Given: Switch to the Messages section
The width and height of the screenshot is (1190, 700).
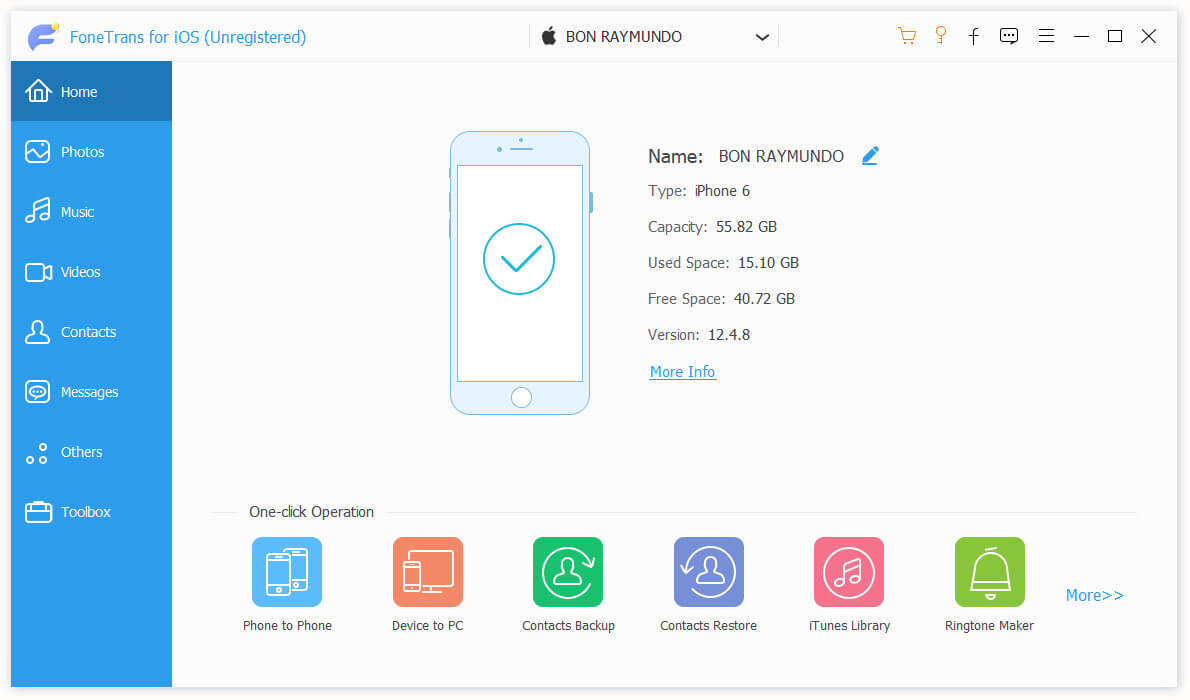Looking at the screenshot, I should click(91, 392).
